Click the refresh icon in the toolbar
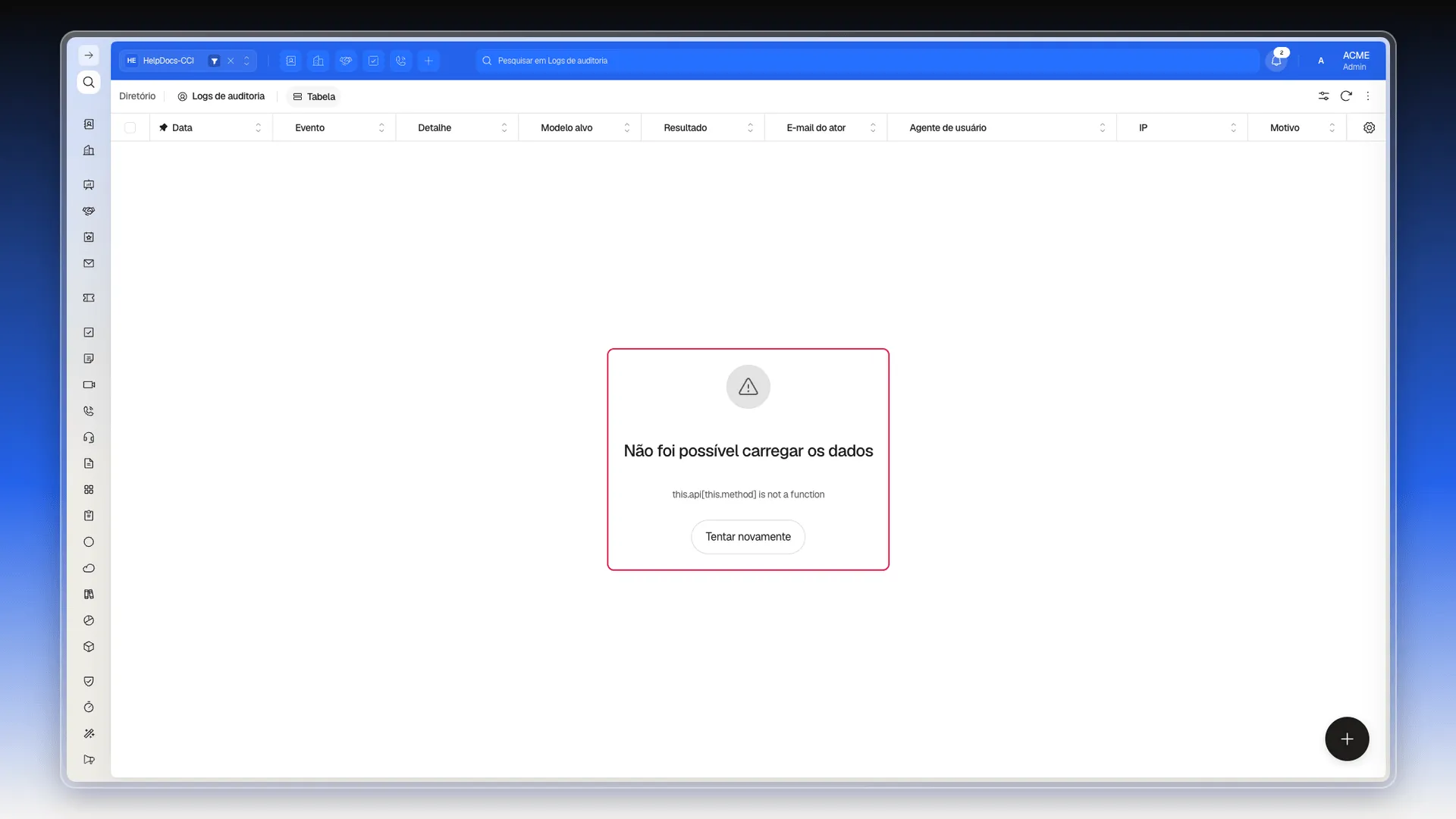This screenshot has height=819, width=1456. 1346,96
